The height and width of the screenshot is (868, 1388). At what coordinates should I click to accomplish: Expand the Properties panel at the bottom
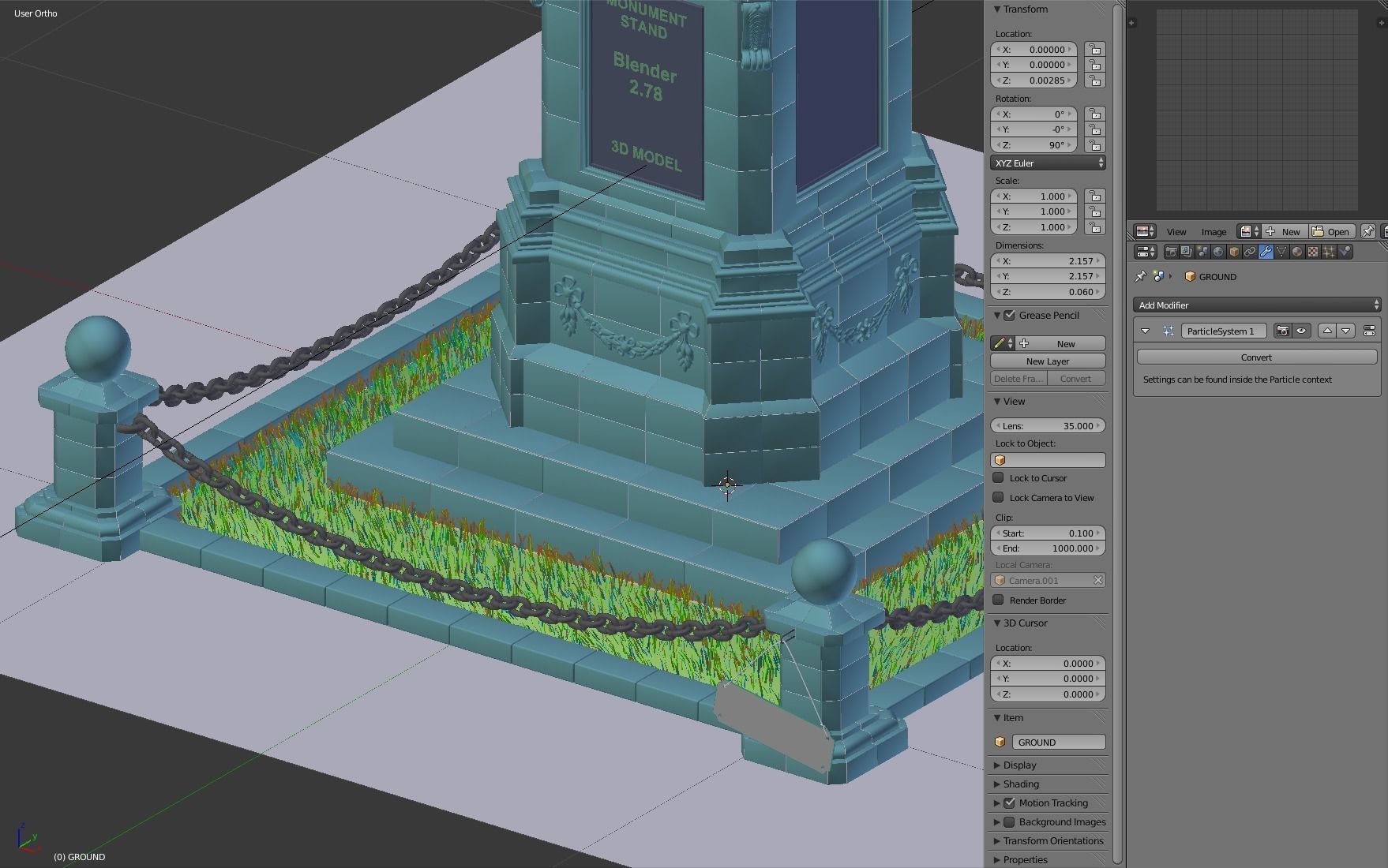pos(997,859)
